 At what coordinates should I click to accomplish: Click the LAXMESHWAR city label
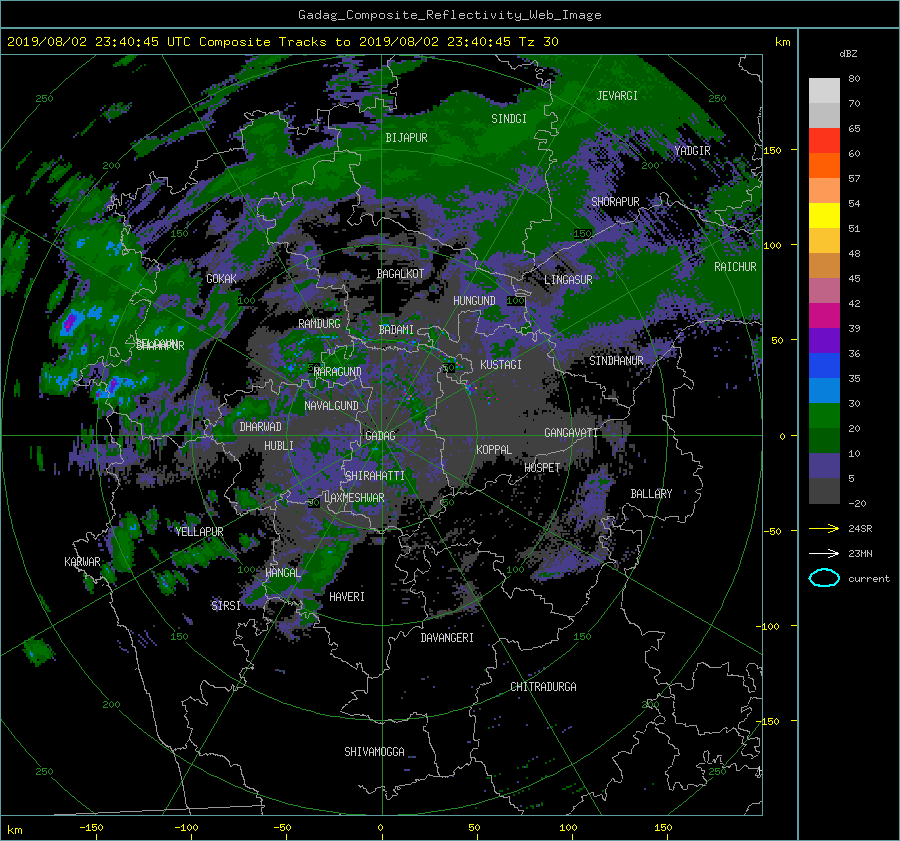354,498
